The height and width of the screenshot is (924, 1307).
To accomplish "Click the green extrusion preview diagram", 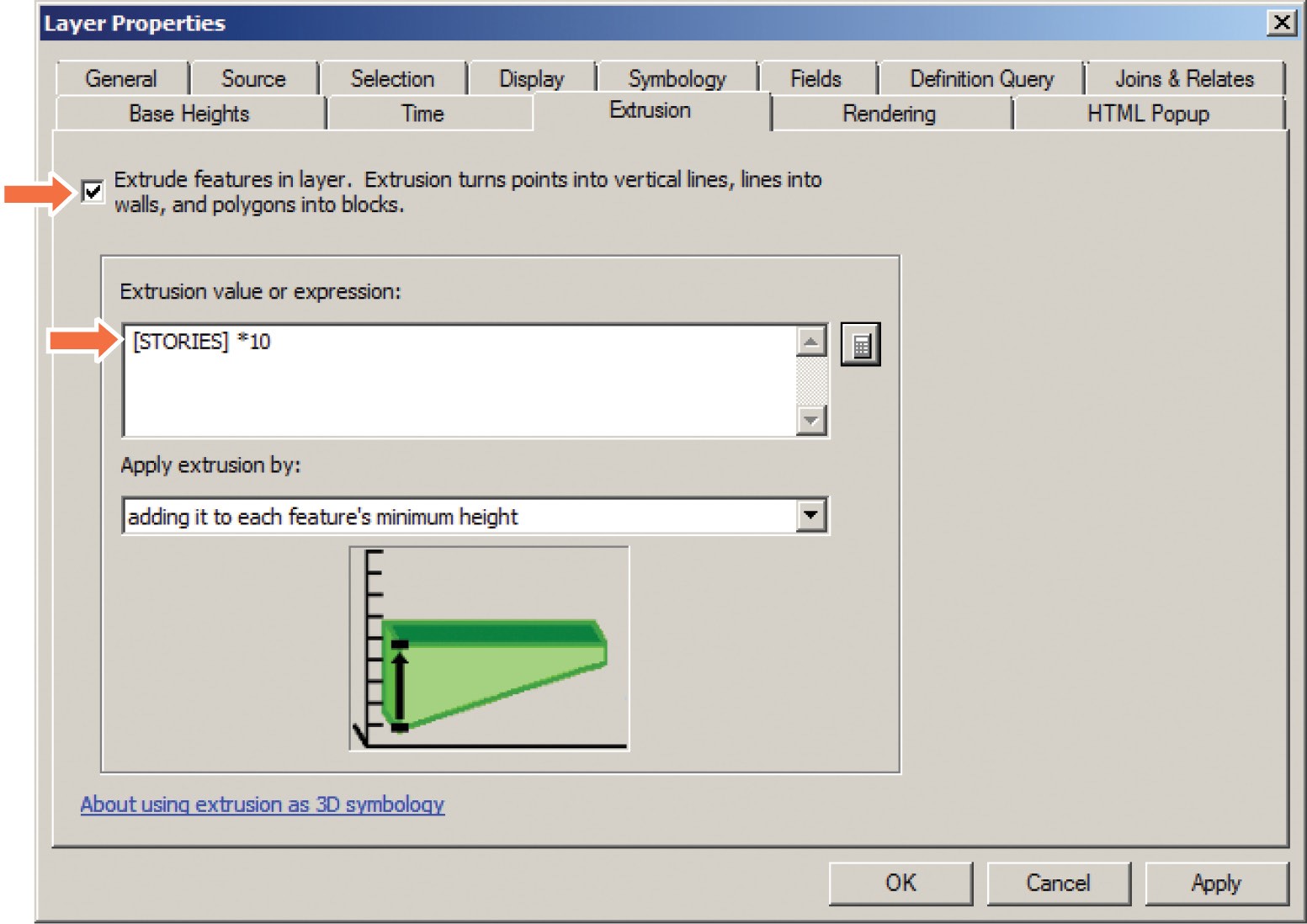I will (489, 649).
